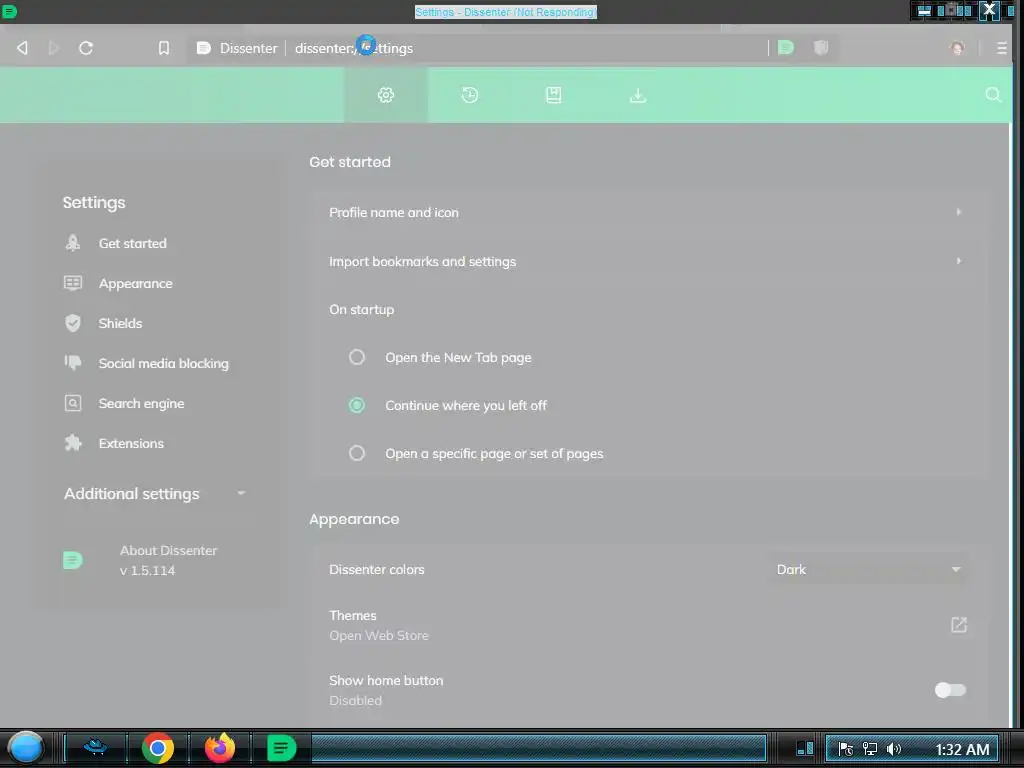Screen dimensions: 1024x768
Task: Click the Appearance sidebar icon
Action: pos(72,283)
